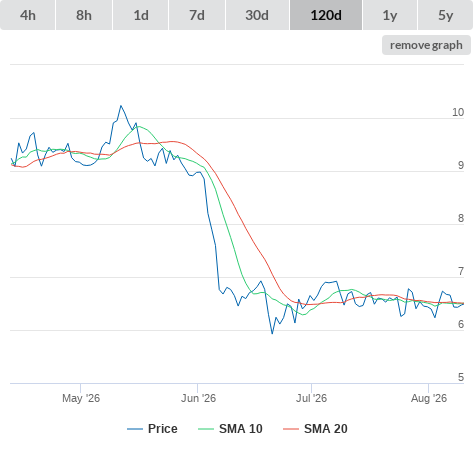Click the Jun '26 axis label
Image resolution: width=474 pixels, height=455 pixels.
tap(198, 398)
